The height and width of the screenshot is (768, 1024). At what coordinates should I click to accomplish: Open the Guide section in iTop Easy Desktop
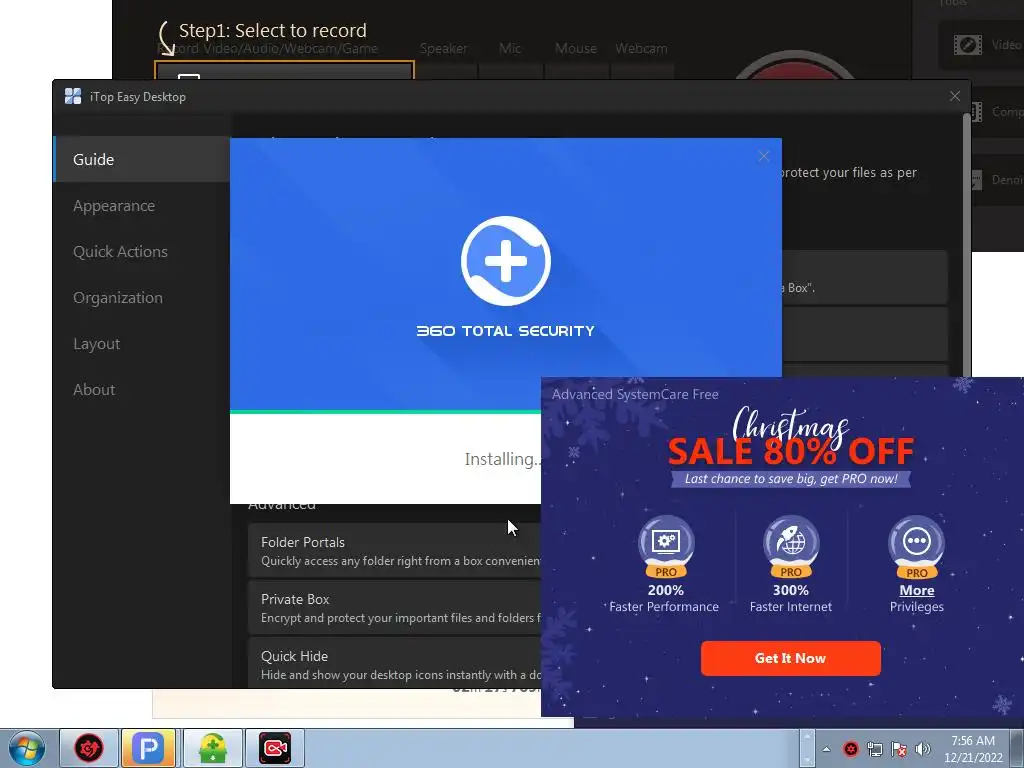click(142, 159)
